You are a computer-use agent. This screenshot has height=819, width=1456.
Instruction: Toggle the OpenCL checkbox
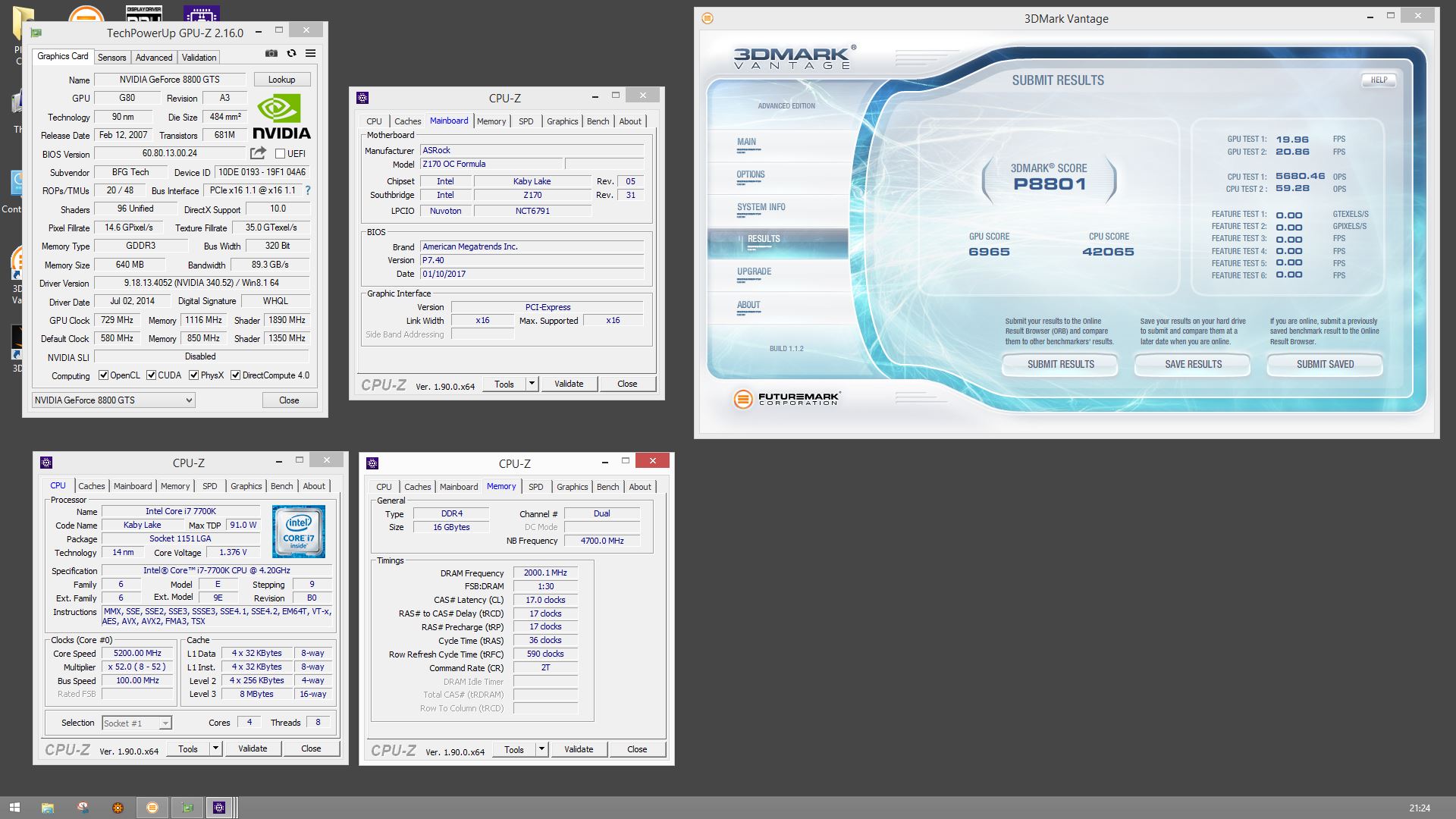[x=104, y=375]
